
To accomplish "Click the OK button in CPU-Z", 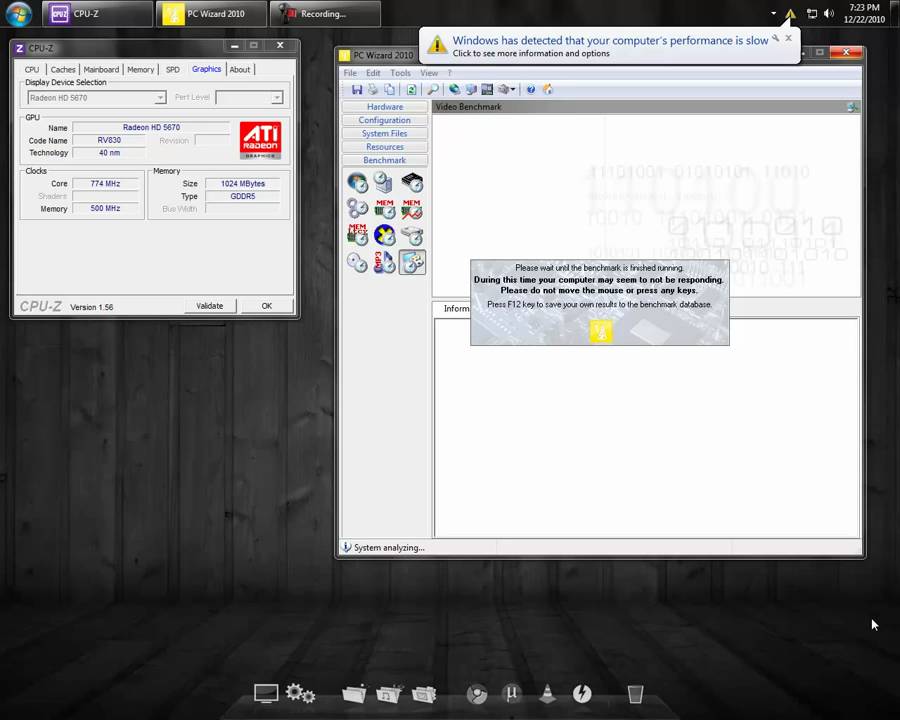I will (267, 306).
